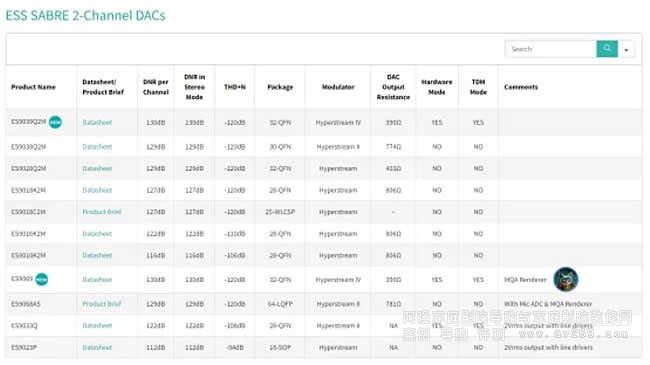Image resolution: width=650 pixels, height=365 pixels.
Task: Sort by the THD+N column header
Action: pyautogui.click(x=235, y=87)
